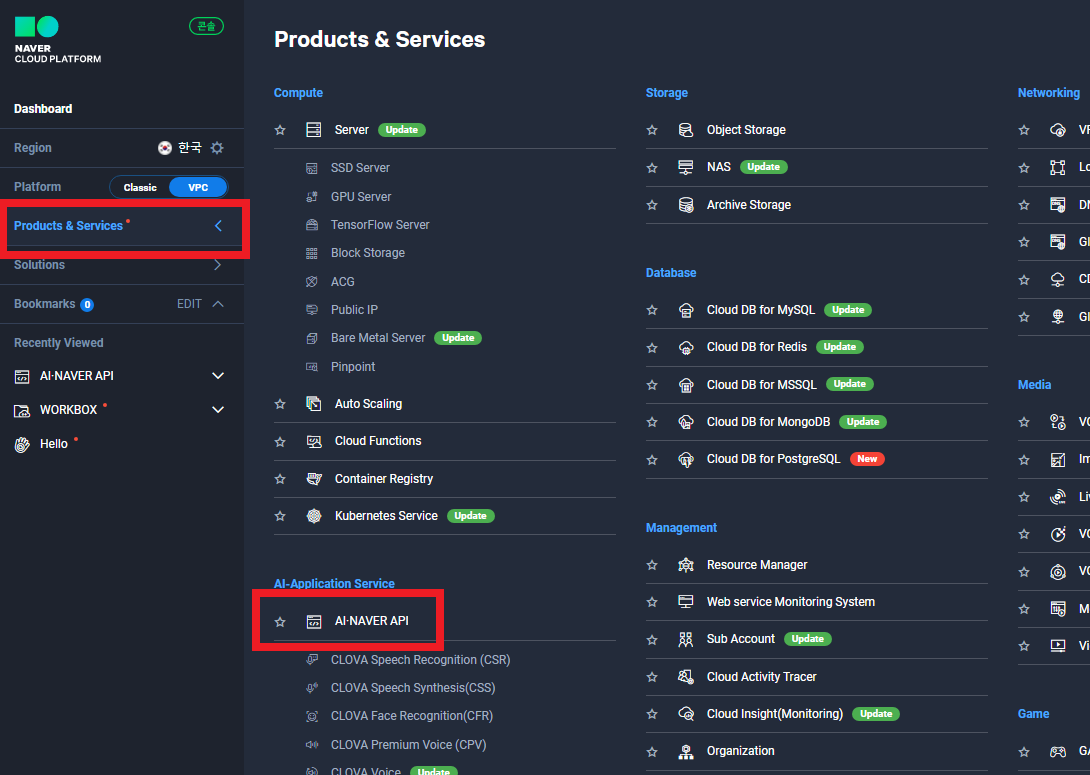Click the green console badge near logo
The image size is (1090, 775).
206,26
